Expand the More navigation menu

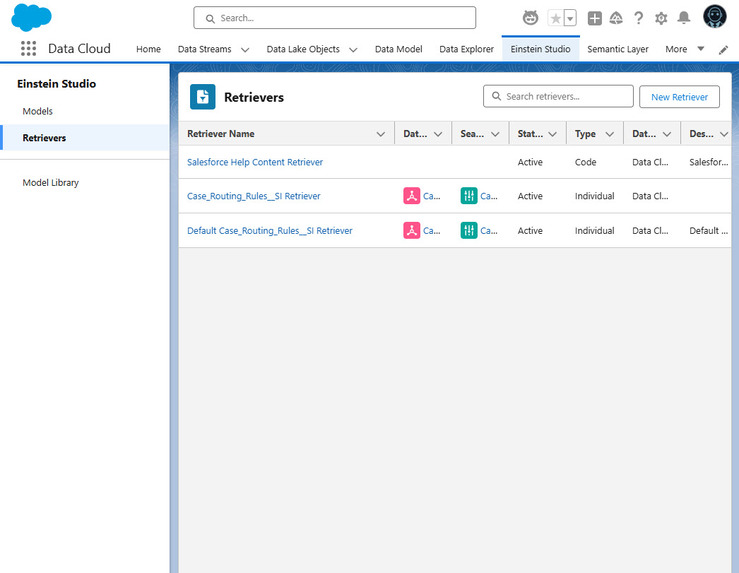(684, 49)
